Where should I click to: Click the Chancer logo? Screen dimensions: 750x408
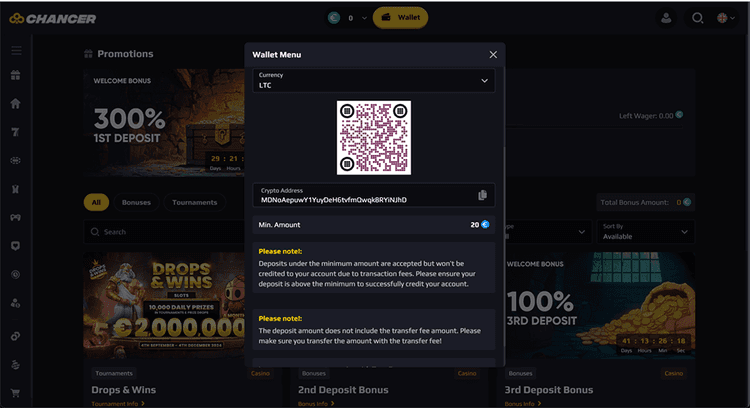[53, 19]
